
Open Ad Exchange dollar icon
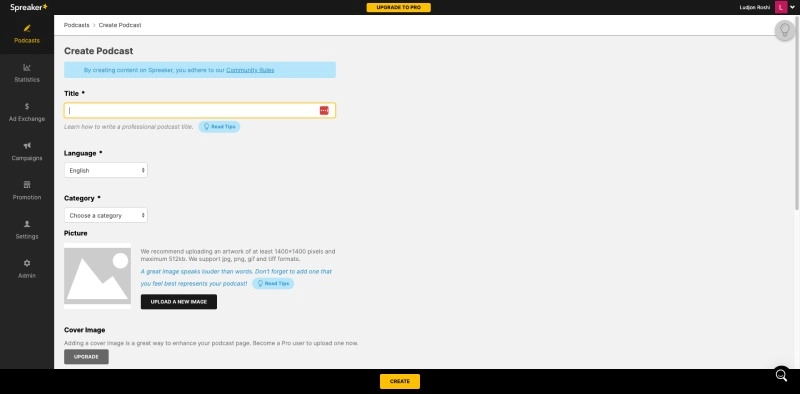[x=27, y=107]
